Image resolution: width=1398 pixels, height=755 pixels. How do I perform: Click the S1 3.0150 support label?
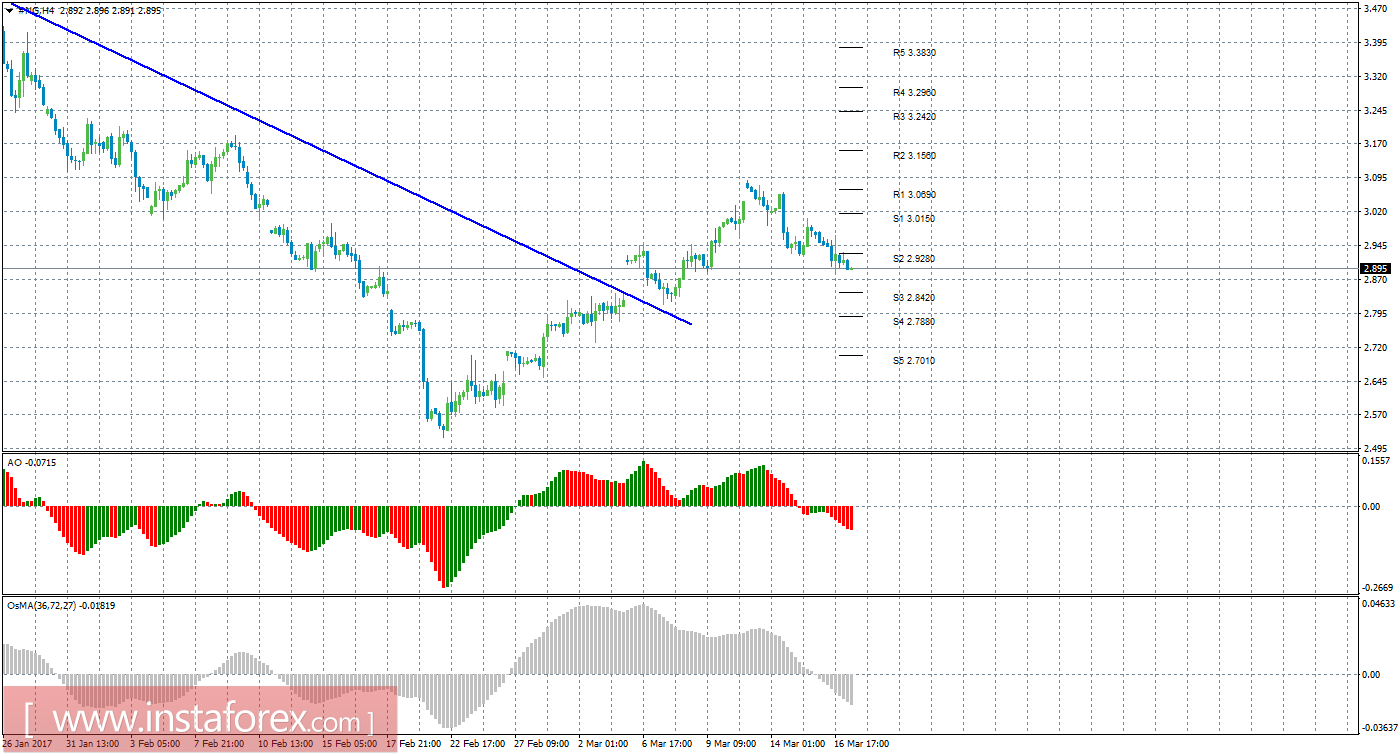click(x=914, y=217)
